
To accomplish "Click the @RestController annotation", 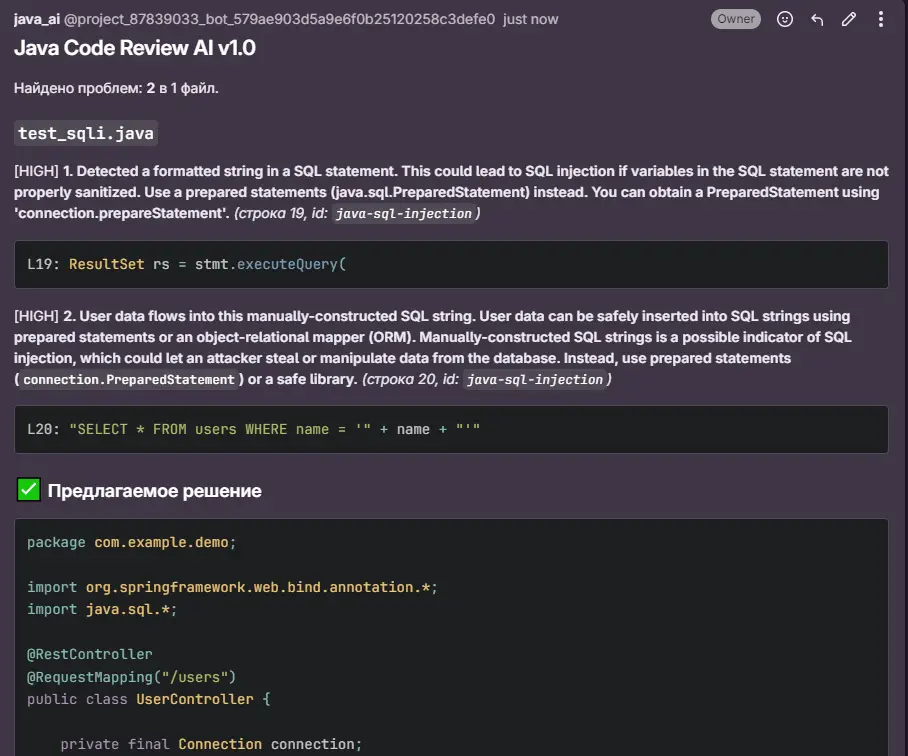I will click(90, 654).
